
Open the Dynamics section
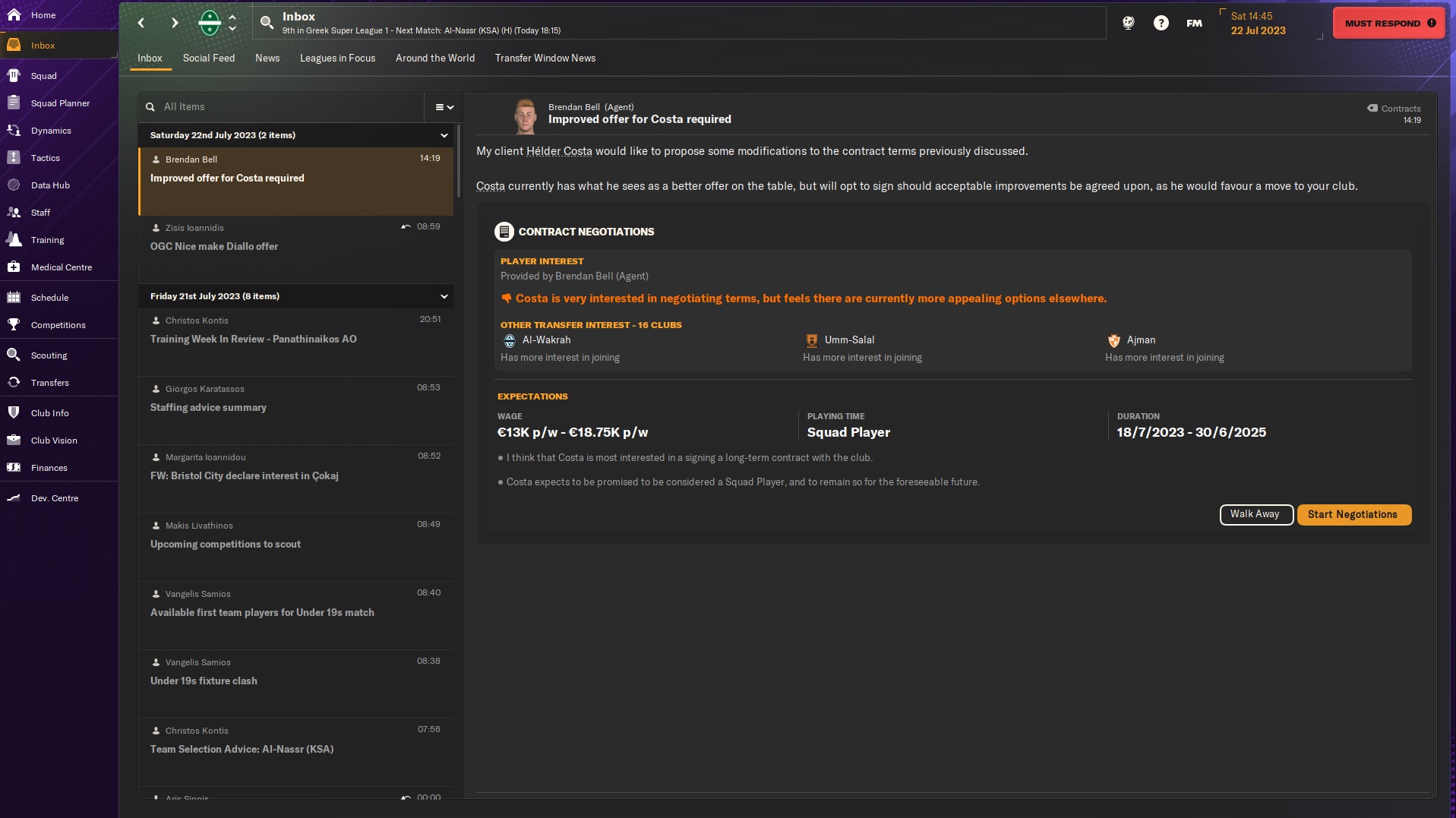pyautogui.click(x=59, y=130)
